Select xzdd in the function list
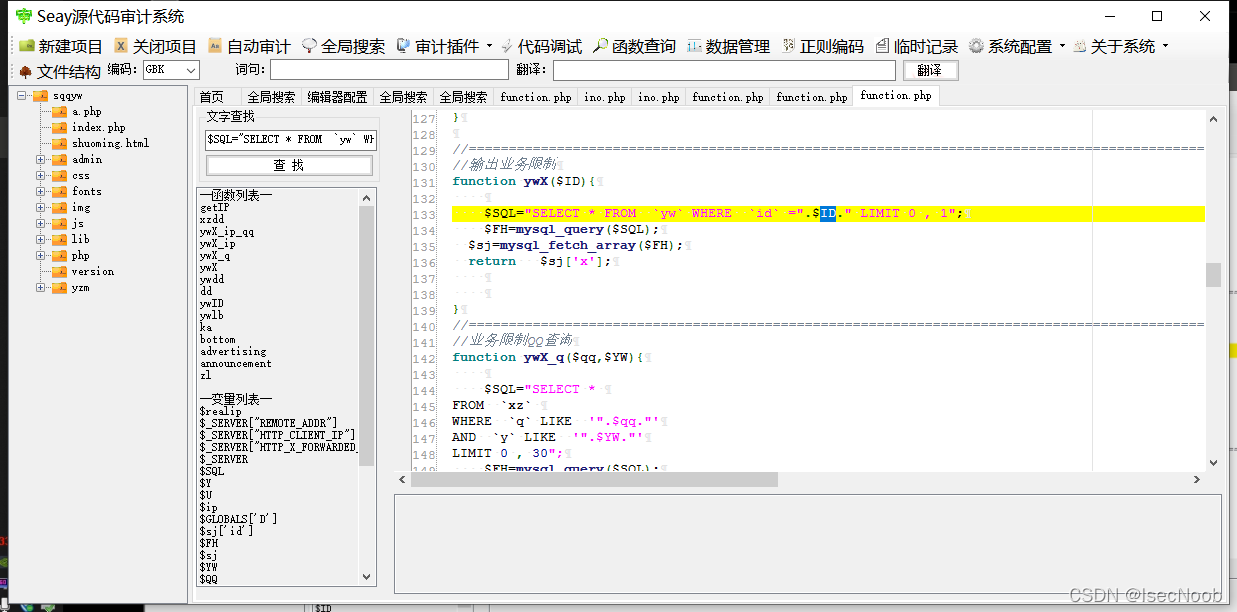Image resolution: width=1237 pixels, height=612 pixels. pos(211,220)
